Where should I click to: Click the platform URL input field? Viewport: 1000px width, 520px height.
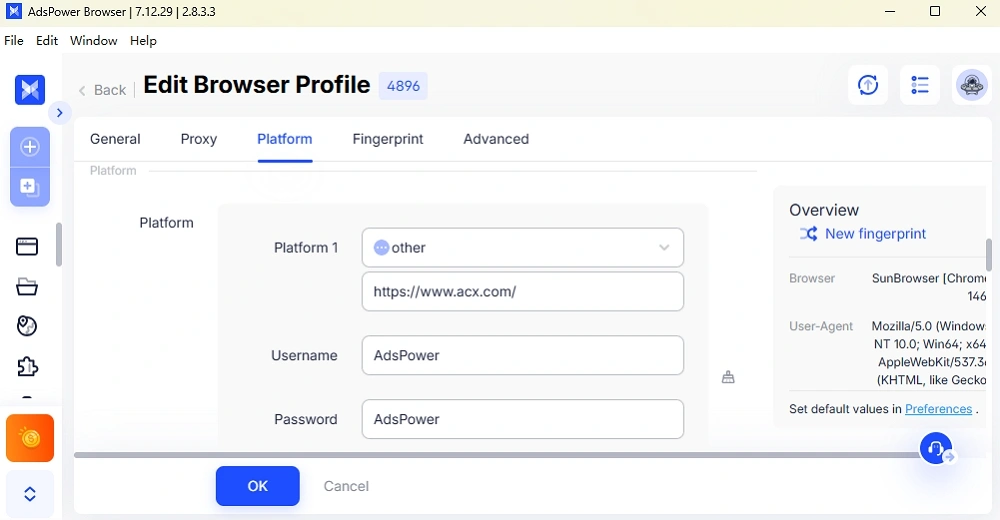coord(522,292)
